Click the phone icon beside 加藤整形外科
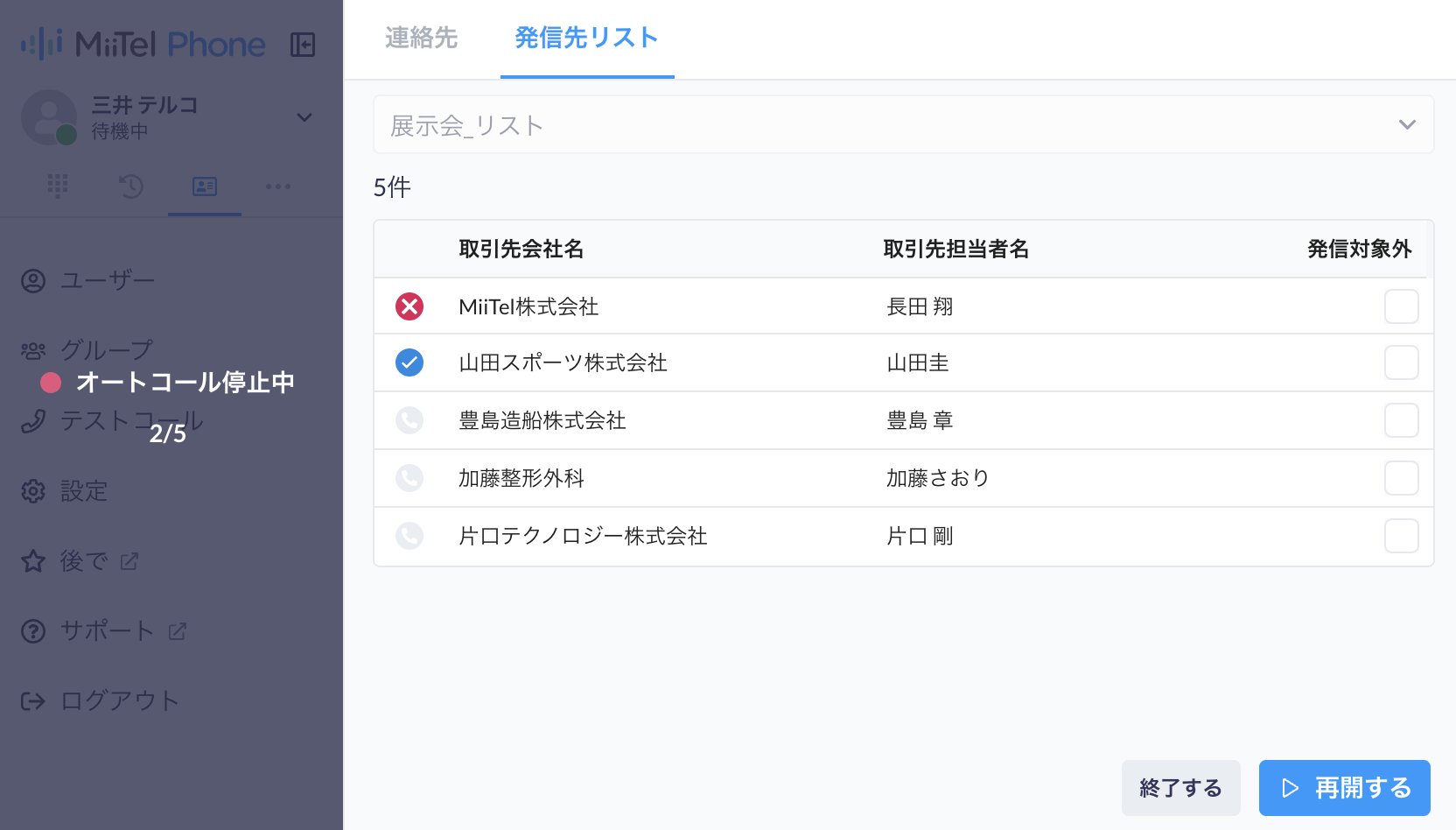 click(409, 478)
